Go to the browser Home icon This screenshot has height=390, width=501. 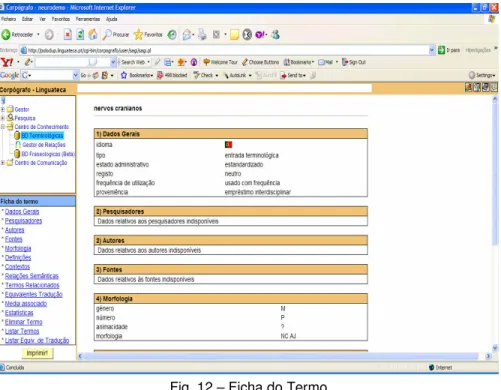[93, 34]
